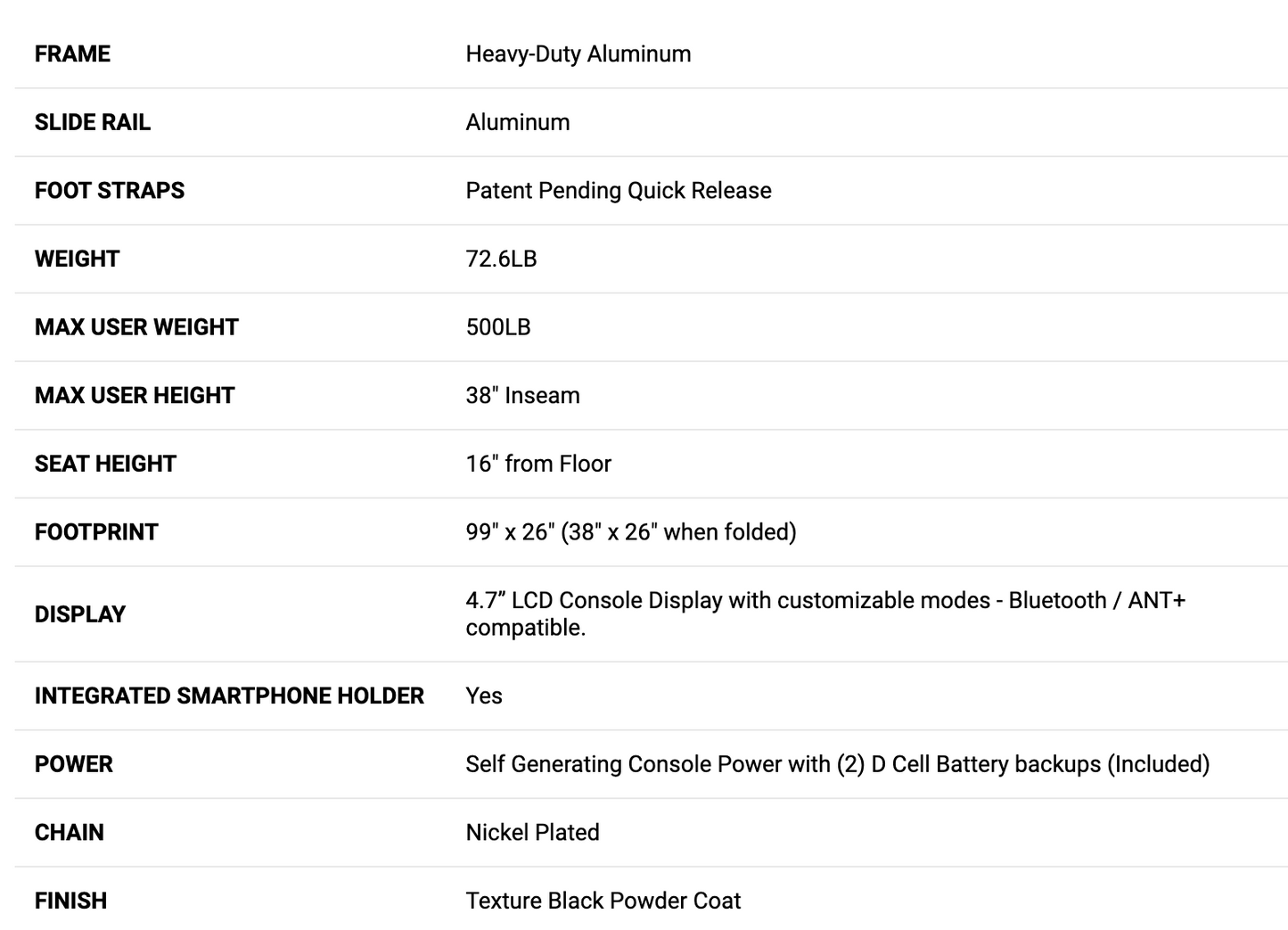
Task: Click the 38" Inseam value
Action: coord(522,395)
